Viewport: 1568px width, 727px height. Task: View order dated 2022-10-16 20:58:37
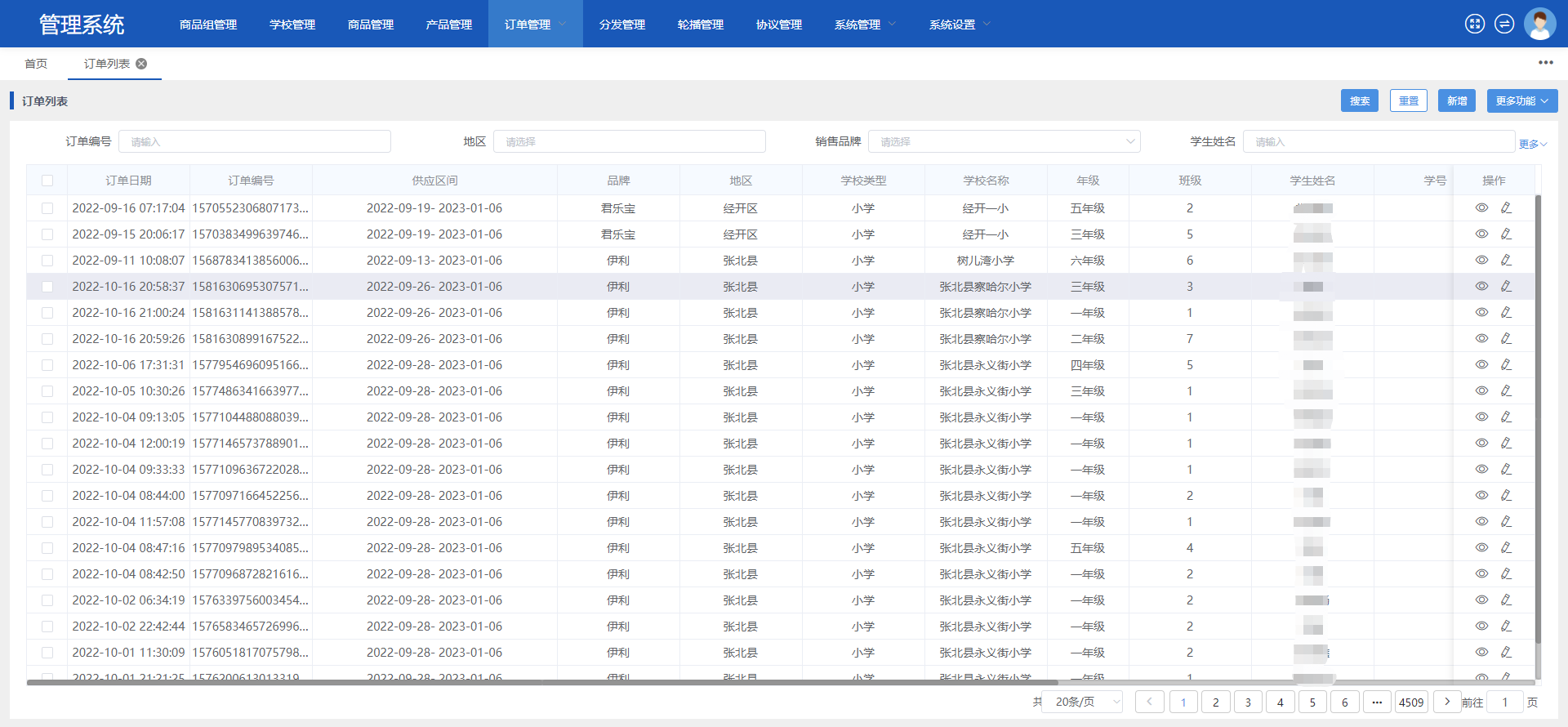click(x=1481, y=286)
